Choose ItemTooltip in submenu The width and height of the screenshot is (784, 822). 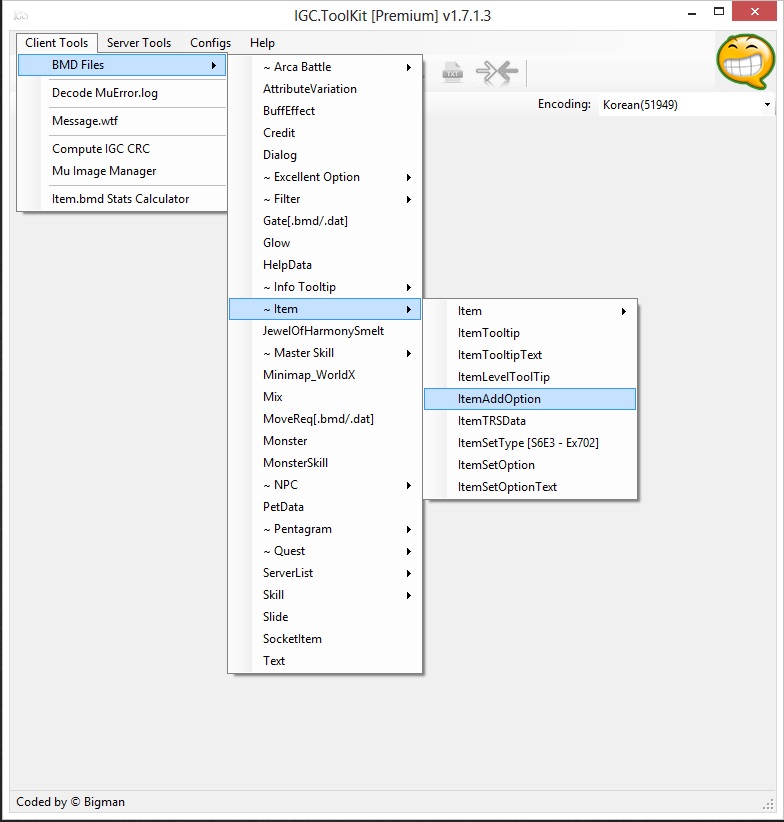(x=530, y=333)
